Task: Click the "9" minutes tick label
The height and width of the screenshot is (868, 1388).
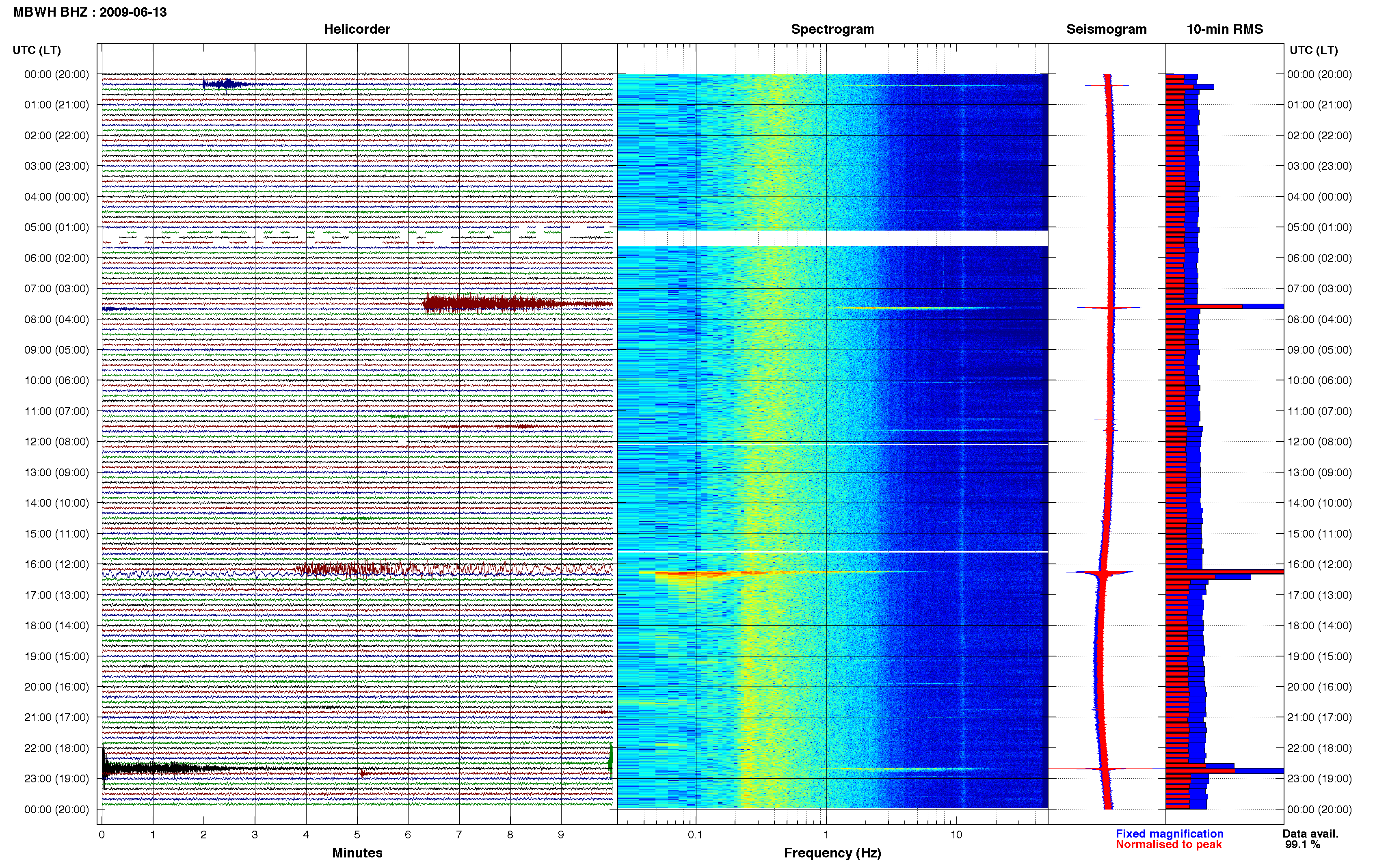Action: tap(561, 835)
